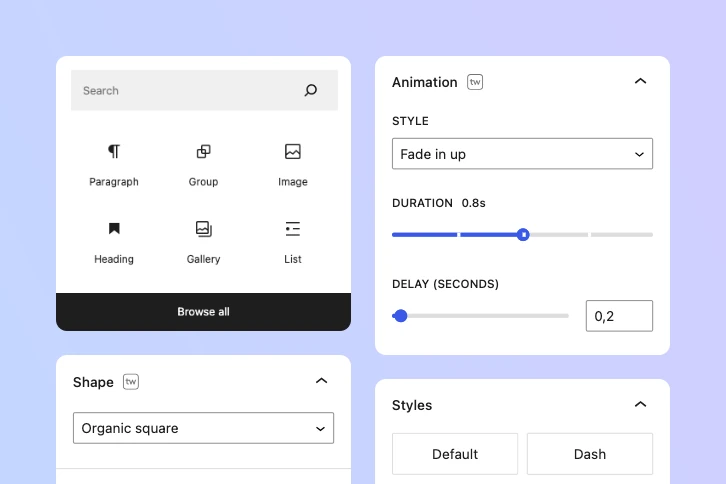The image size is (726, 484).
Task: Open the Organic square shape dropdown
Action: tap(203, 428)
